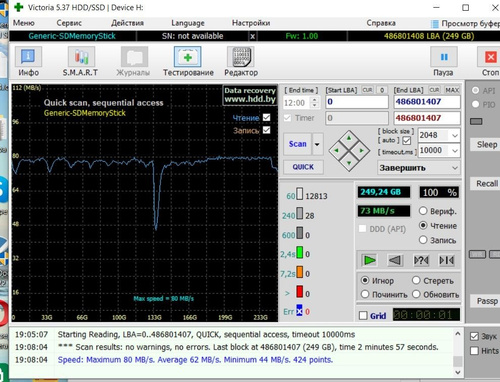The width and height of the screenshot is (500, 382).
Task: Open the Редактор hex editor icon
Action: click(241, 61)
